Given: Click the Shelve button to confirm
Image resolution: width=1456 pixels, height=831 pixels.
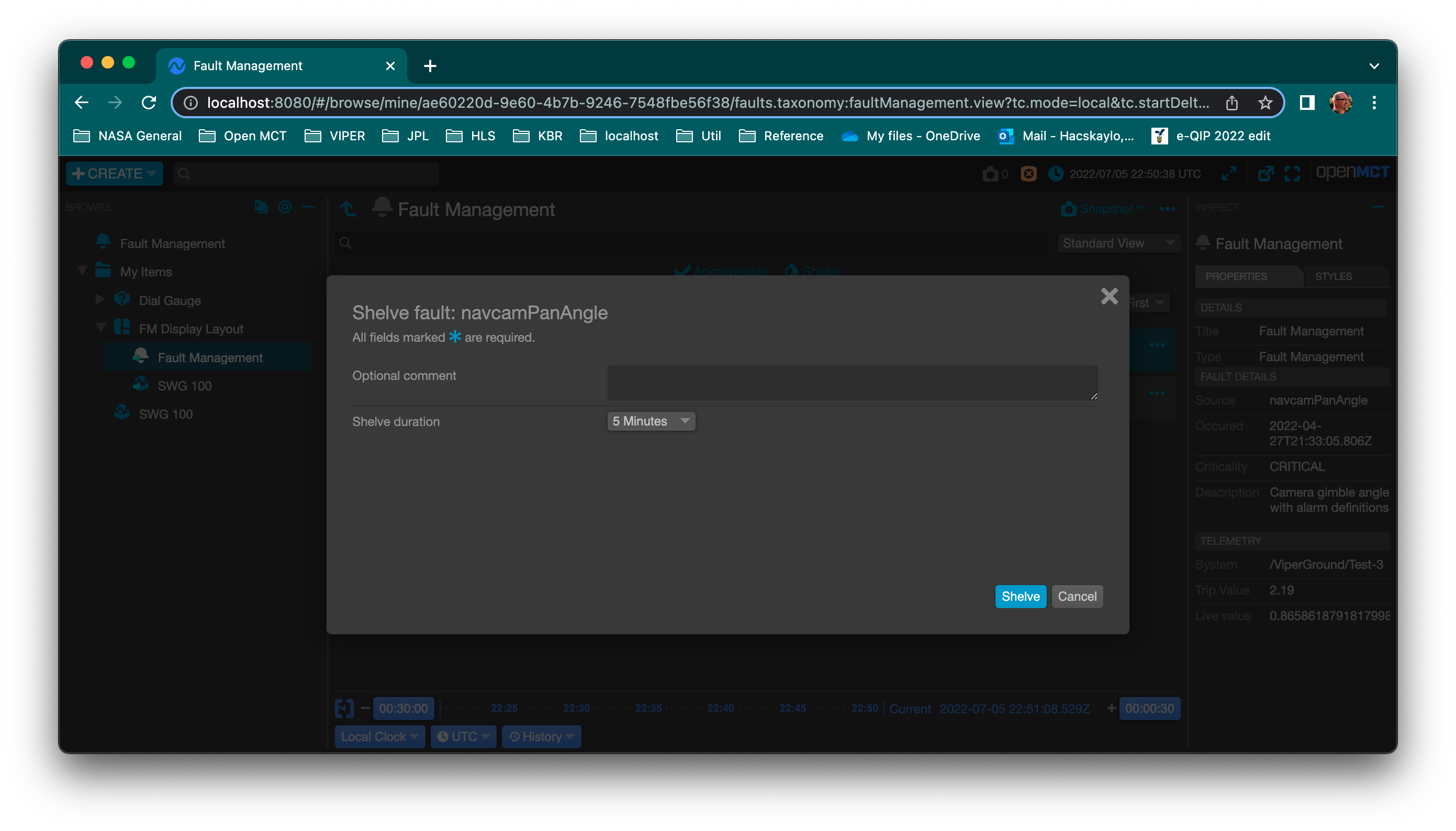Looking at the screenshot, I should [1020, 596].
